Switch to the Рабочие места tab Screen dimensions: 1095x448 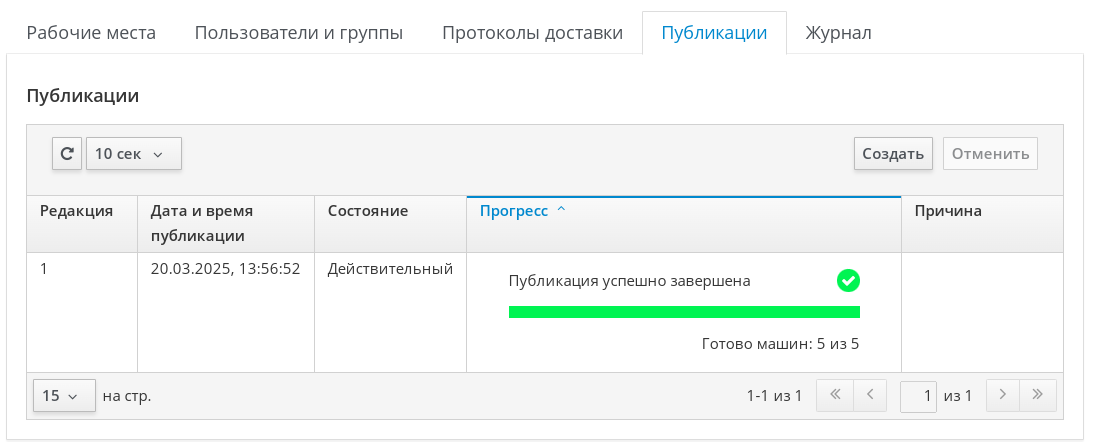pos(91,33)
